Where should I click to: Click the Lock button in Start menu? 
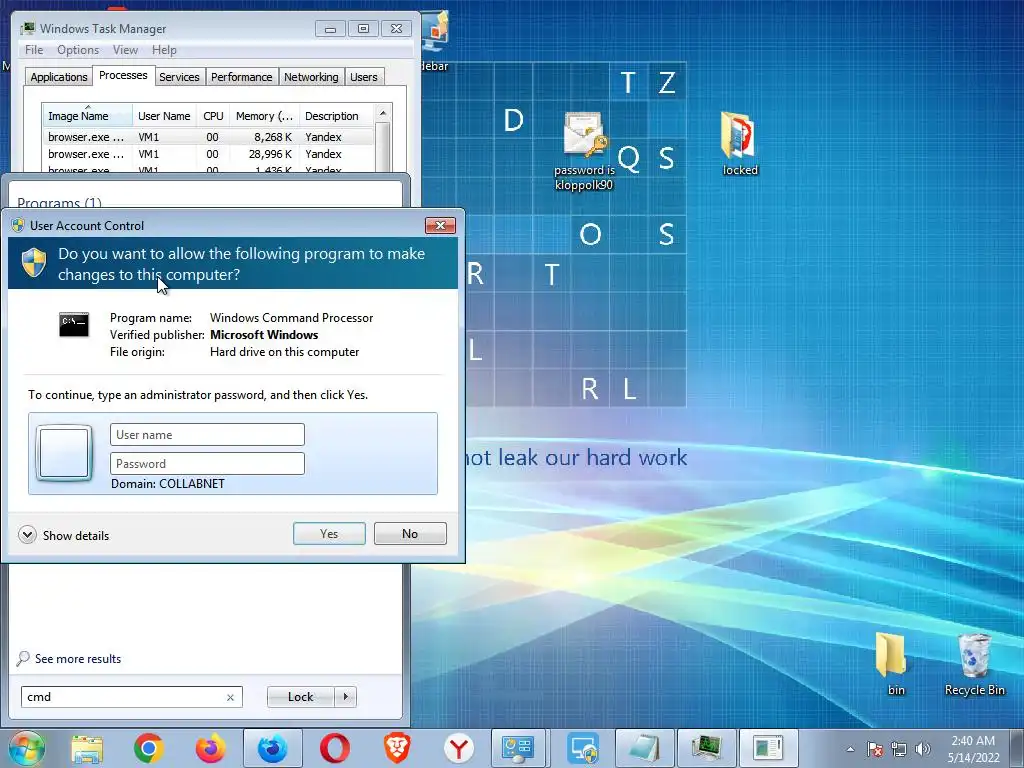coord(300,697)
